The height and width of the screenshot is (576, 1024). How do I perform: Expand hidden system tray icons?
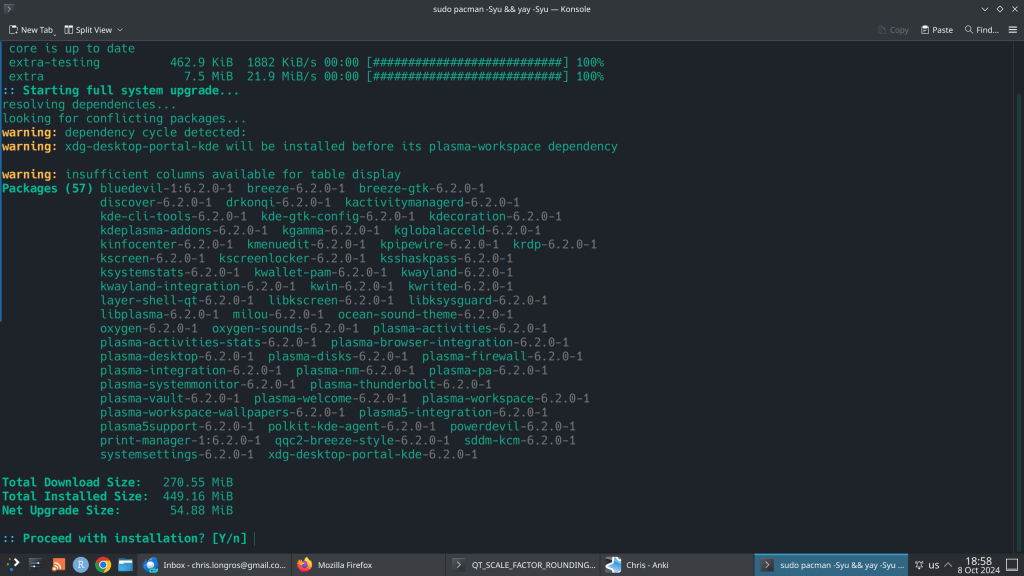pos(949,565)
